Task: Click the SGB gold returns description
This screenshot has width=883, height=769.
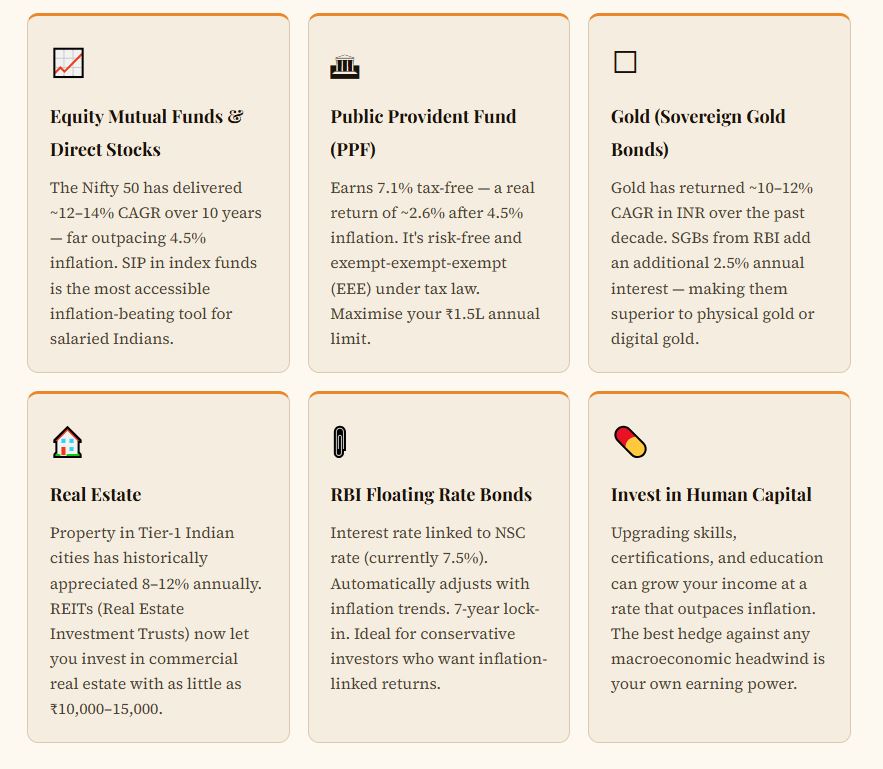Action: [x=713, y=263]
